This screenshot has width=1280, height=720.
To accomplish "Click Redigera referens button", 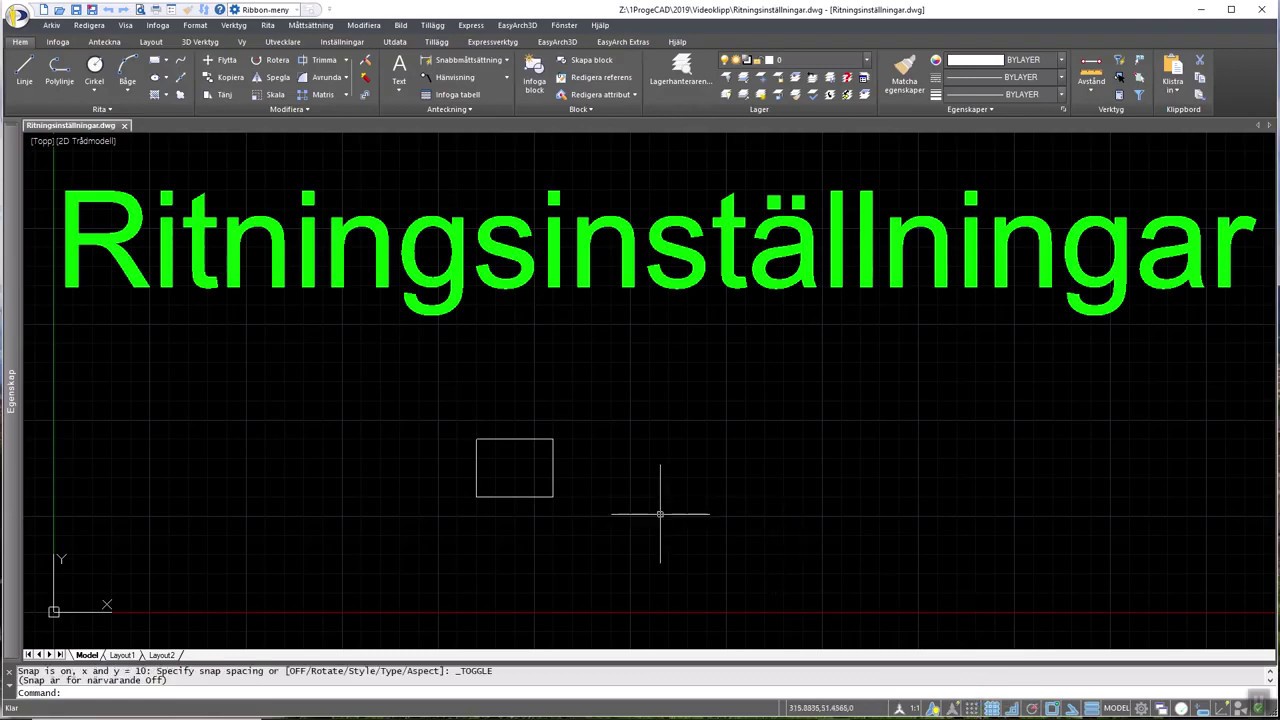I will pos(594,77).
